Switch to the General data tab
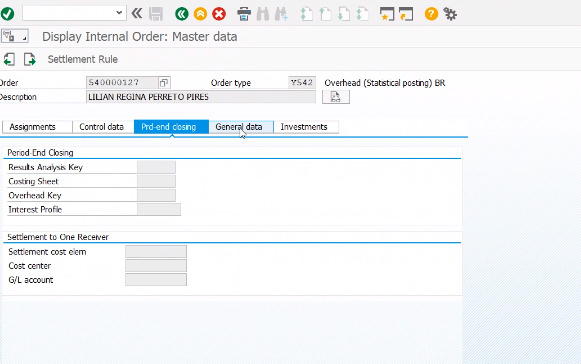Screen dimensions: 581x364 tap(241, 127)
